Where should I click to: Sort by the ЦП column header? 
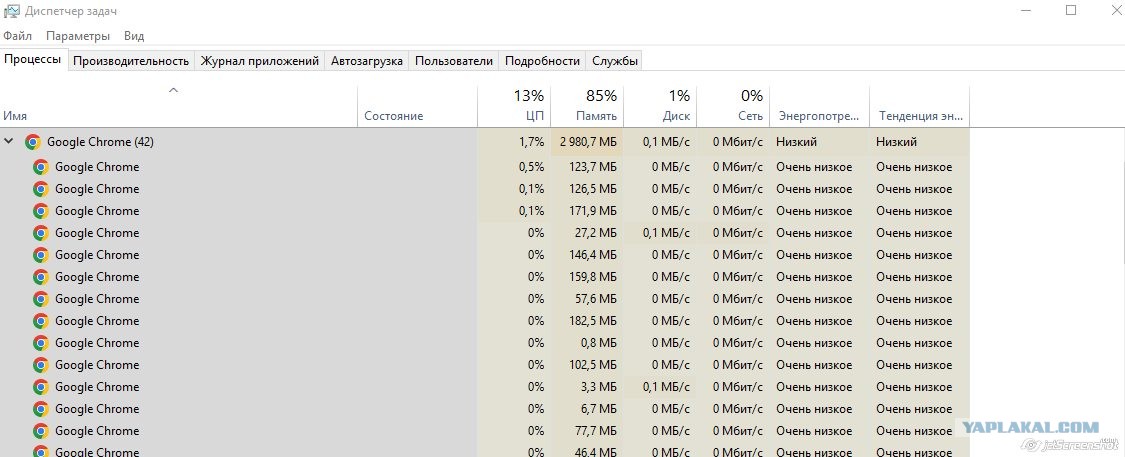(x=514, y=106)
